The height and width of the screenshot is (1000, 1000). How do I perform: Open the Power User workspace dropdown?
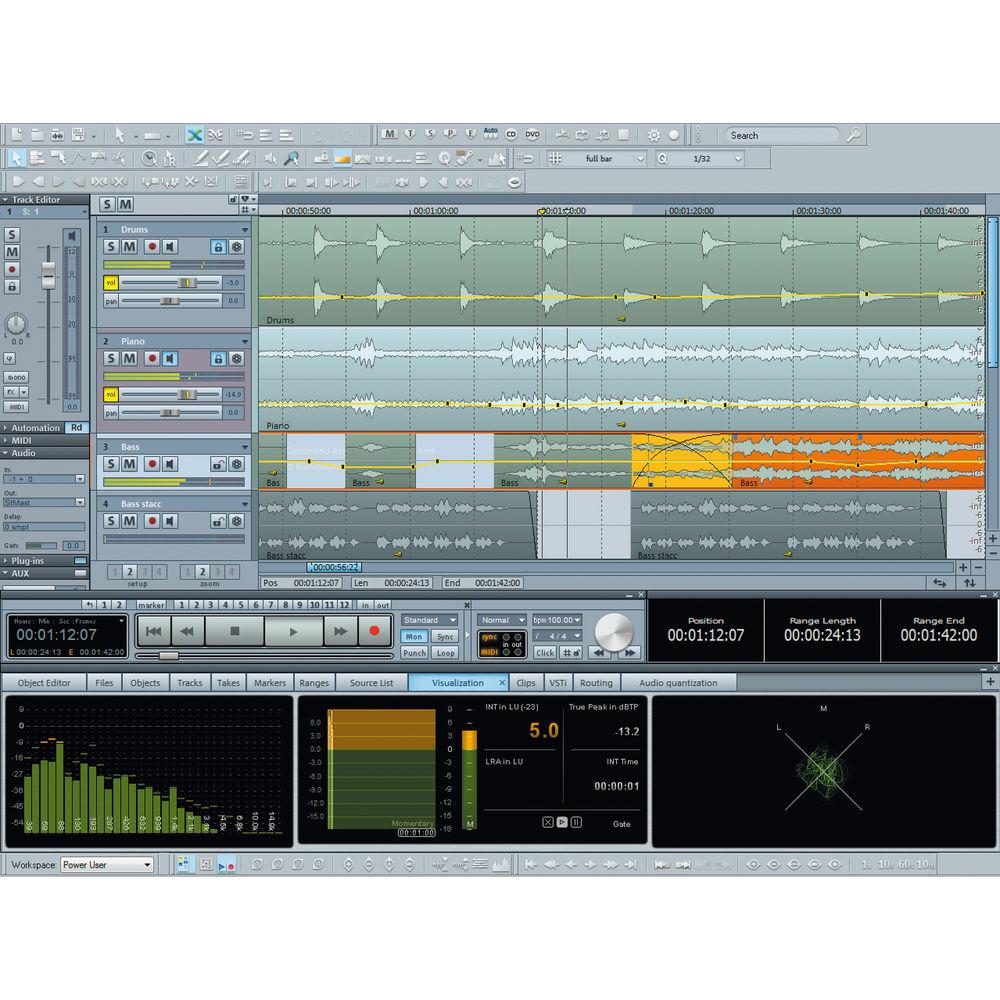tap(107, 864)
